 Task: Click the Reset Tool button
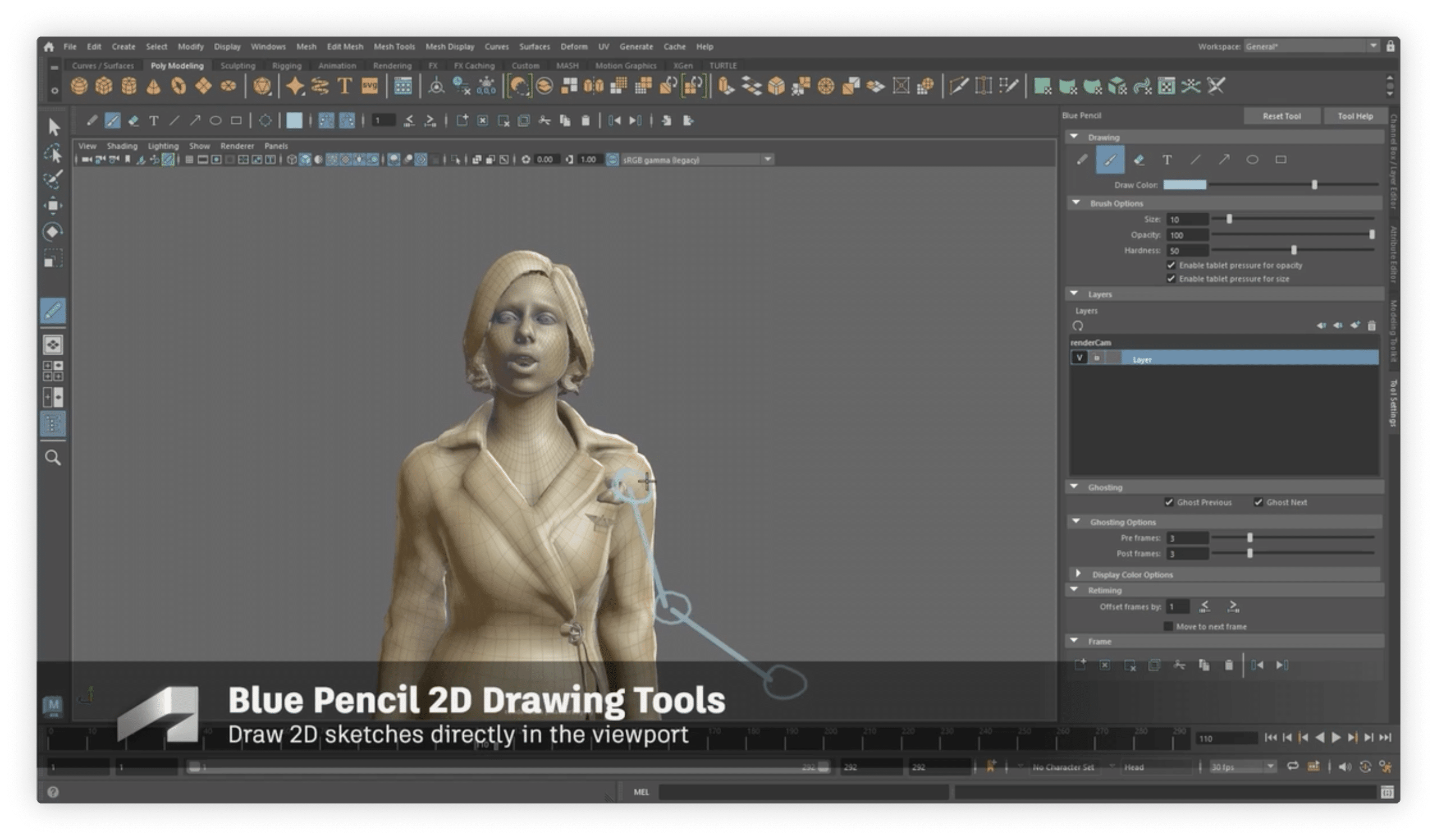point(1282,116)
